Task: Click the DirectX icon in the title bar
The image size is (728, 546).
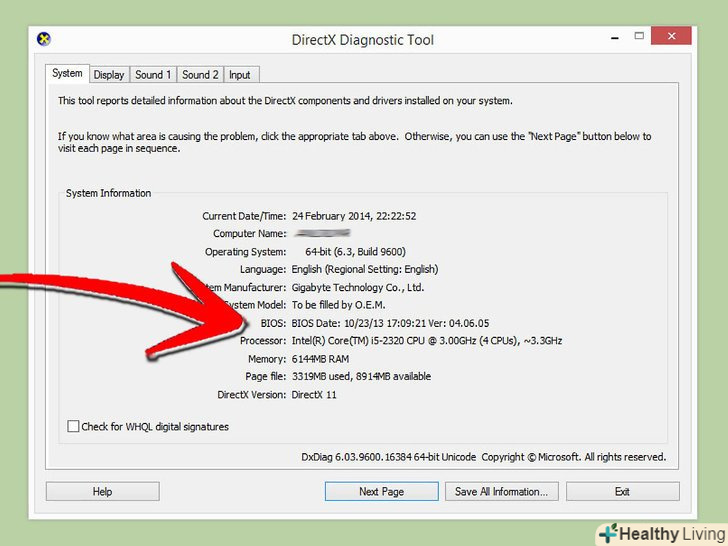Action: [43, 40]
